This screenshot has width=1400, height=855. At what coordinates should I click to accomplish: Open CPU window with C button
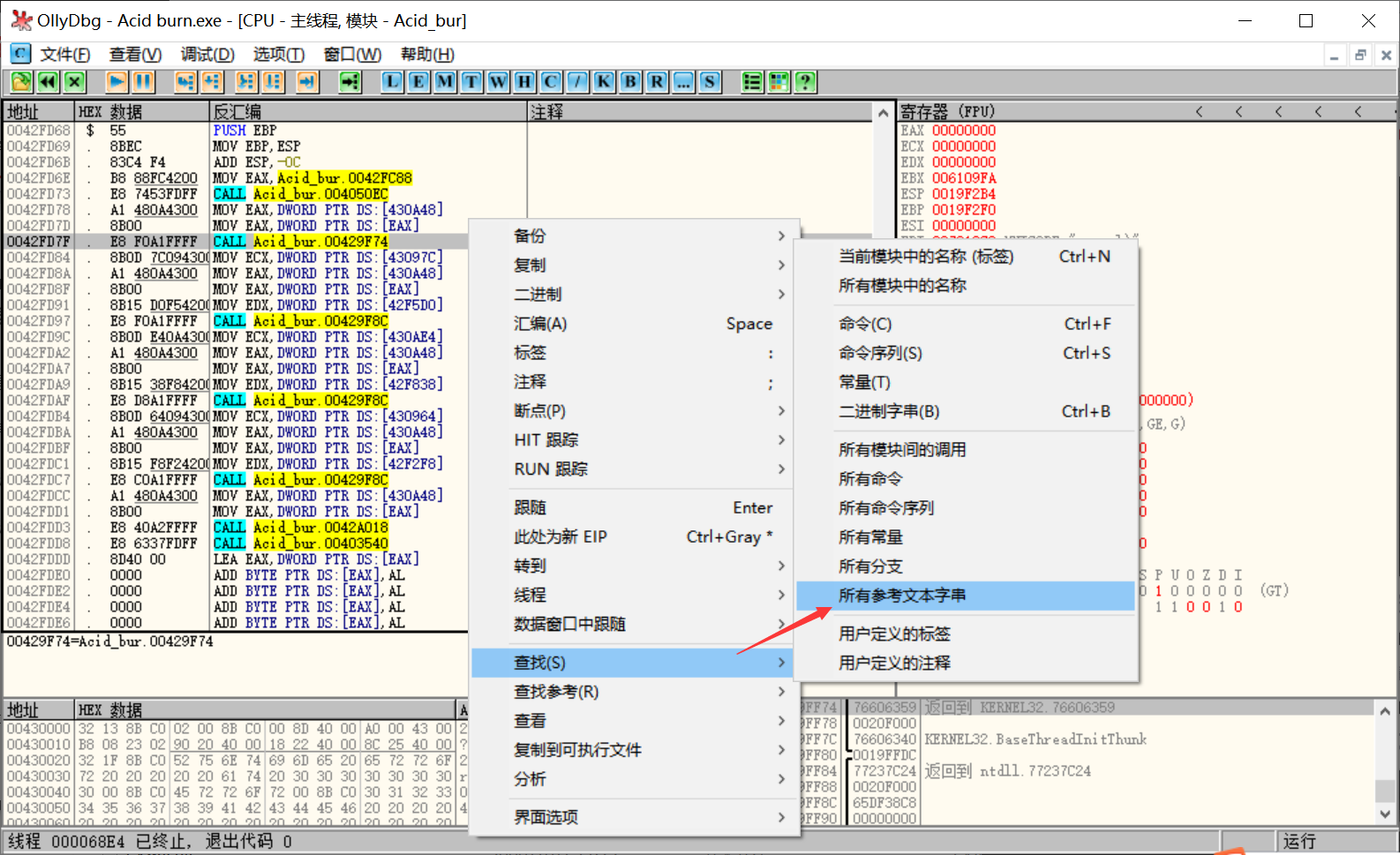(x=551, y=82)
